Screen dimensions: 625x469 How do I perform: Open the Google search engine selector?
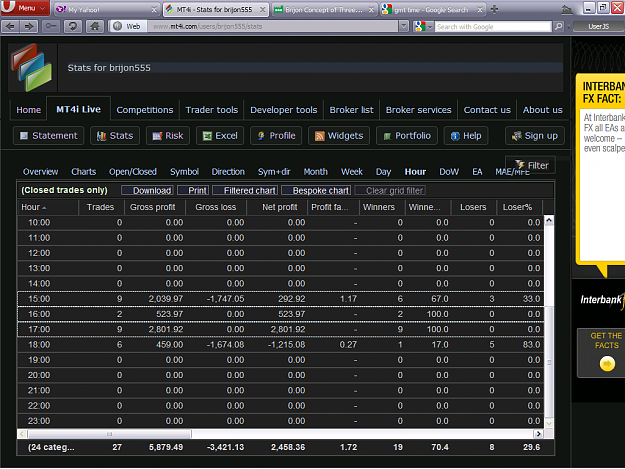423,26
